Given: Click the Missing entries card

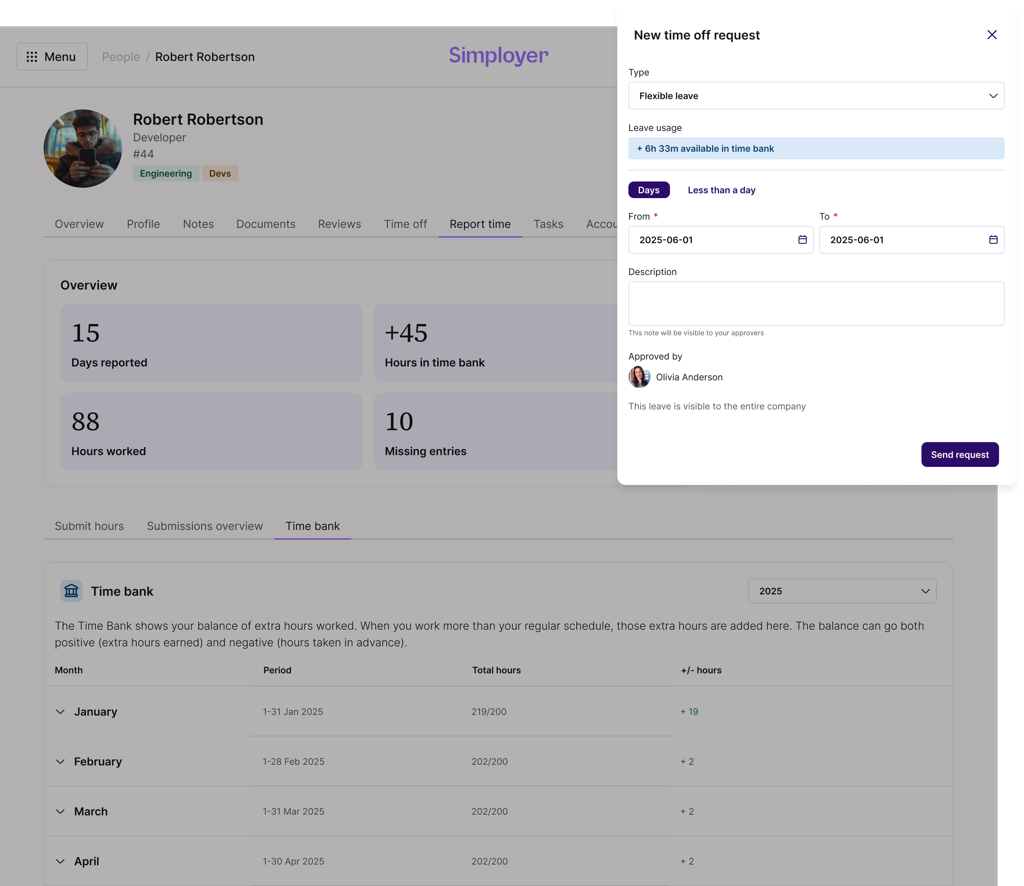Looking at the screenshot, I should 496,432.
